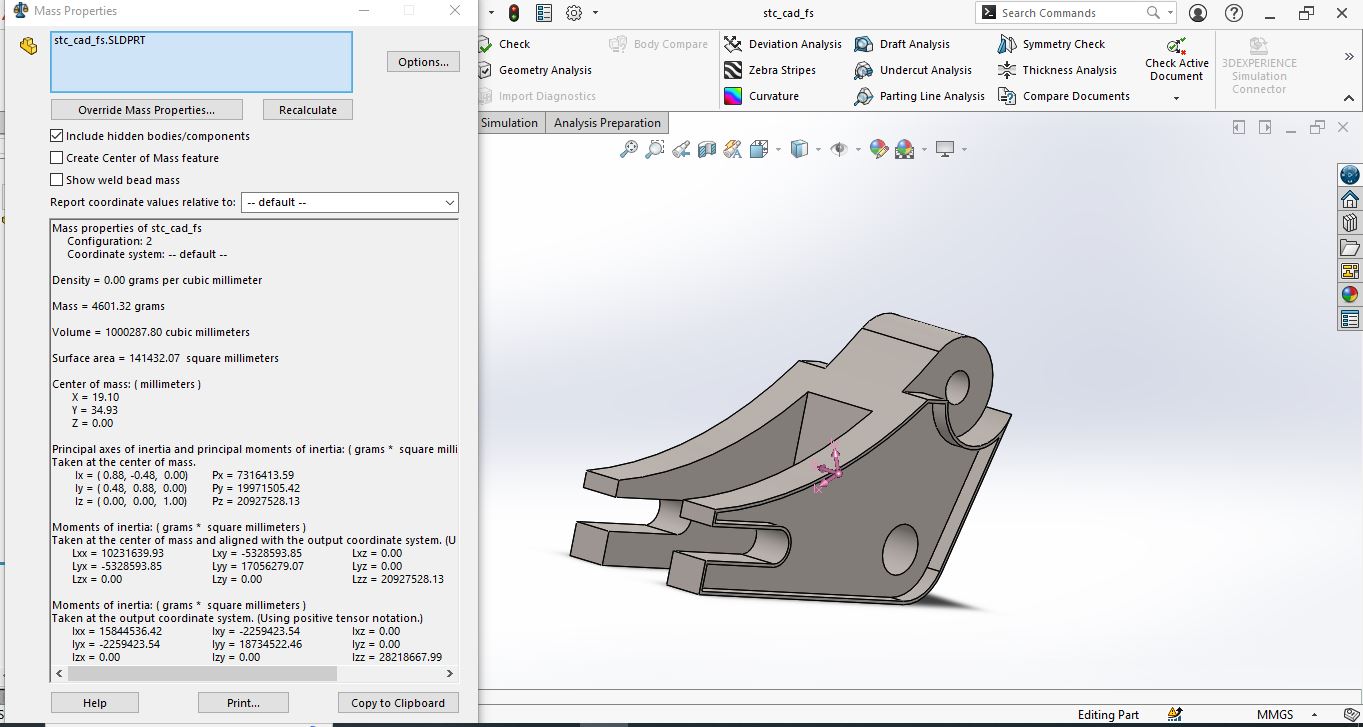Click Copy to Clipboard button
The image size is (1363, 727).
click(397, 703)
